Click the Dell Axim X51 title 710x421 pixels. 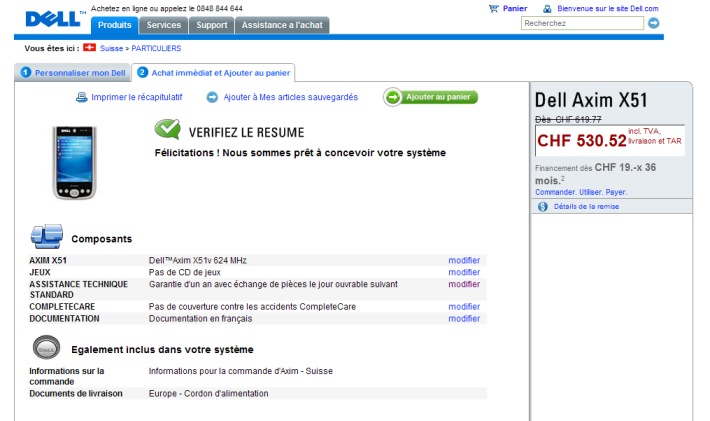(x=591, y=100)
